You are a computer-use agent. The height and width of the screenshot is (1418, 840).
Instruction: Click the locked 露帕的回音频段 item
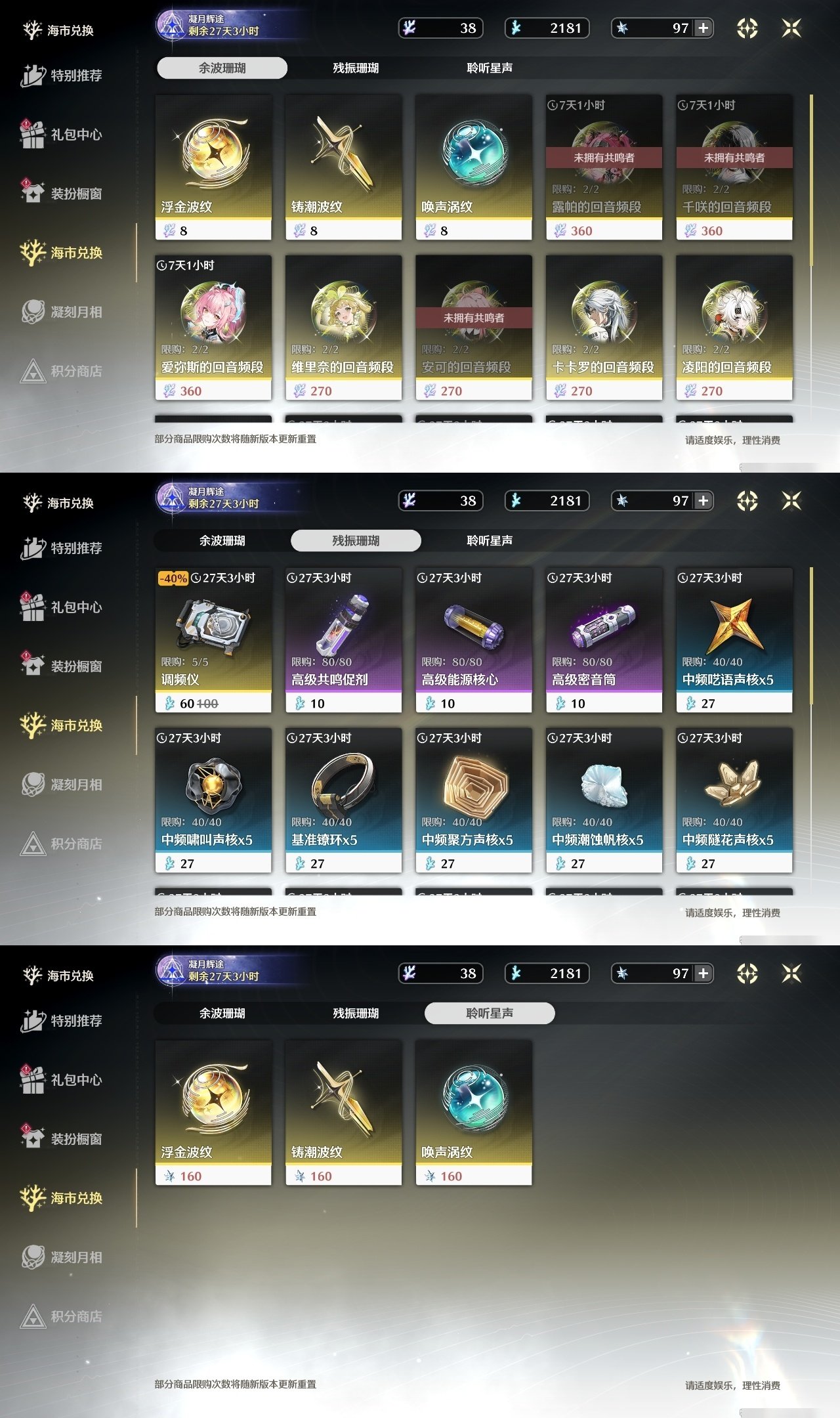tap(604, 167)
